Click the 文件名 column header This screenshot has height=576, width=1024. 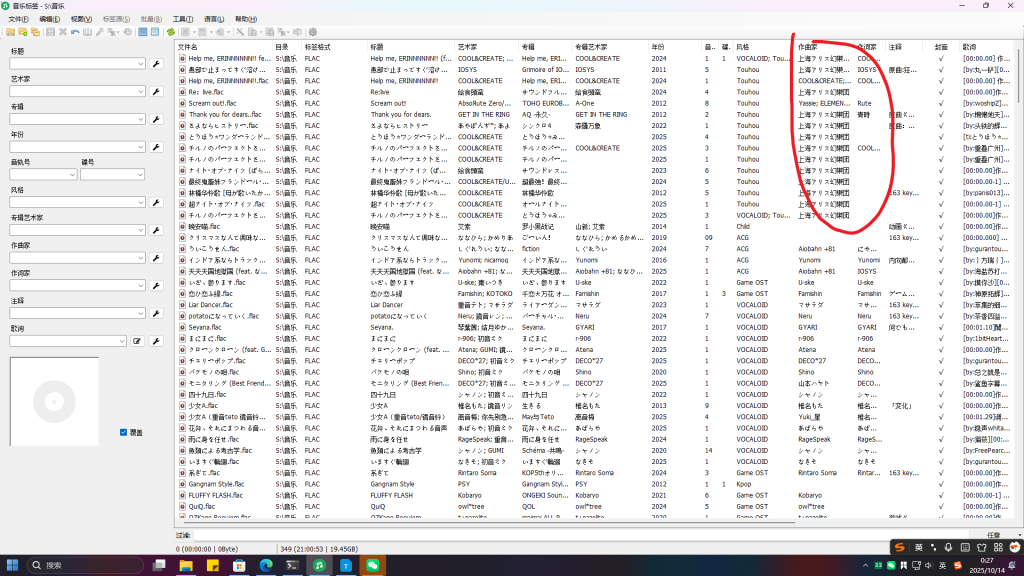pos(188,47)
